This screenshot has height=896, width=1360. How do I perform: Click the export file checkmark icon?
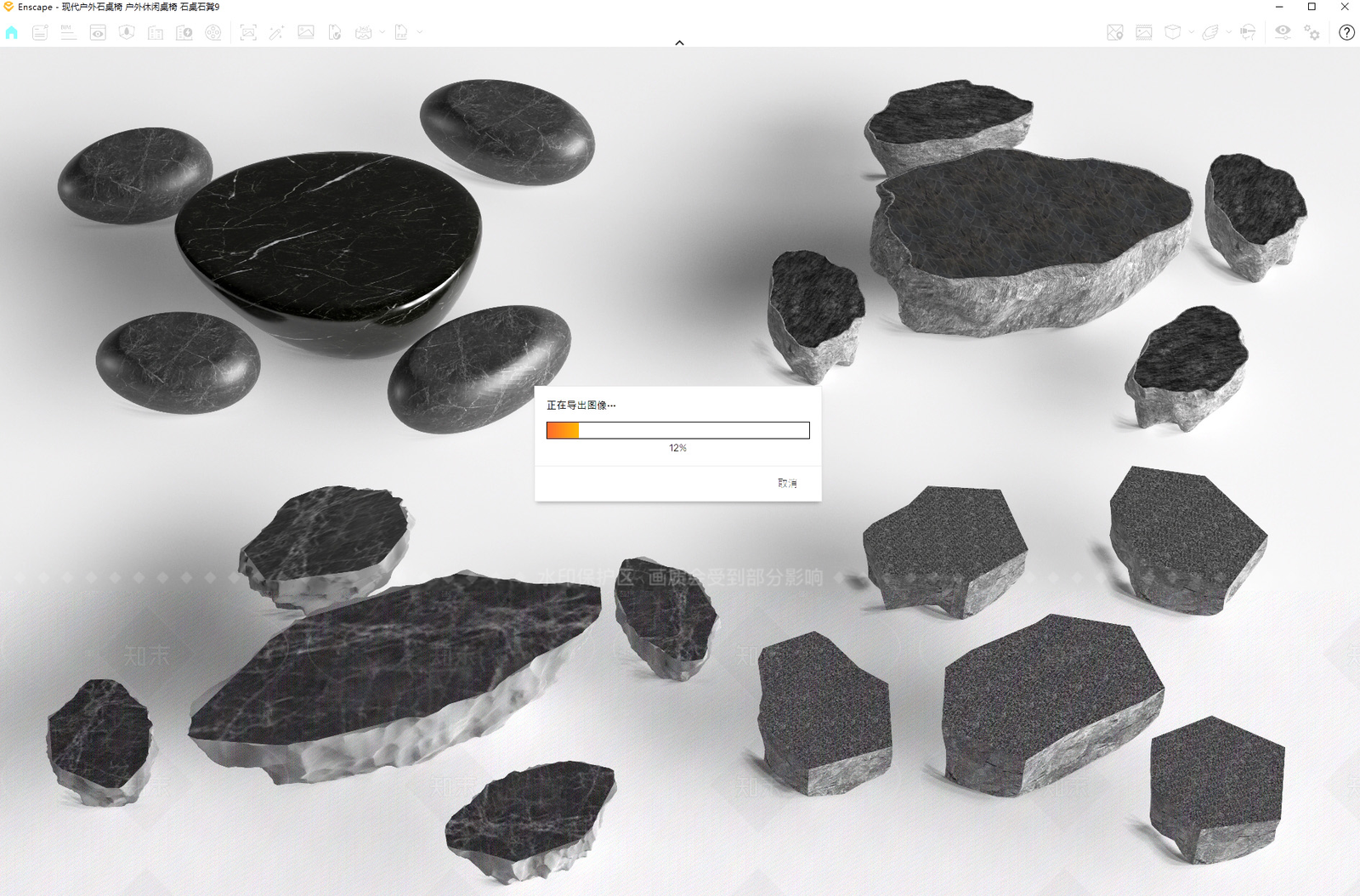coord(335,32)
